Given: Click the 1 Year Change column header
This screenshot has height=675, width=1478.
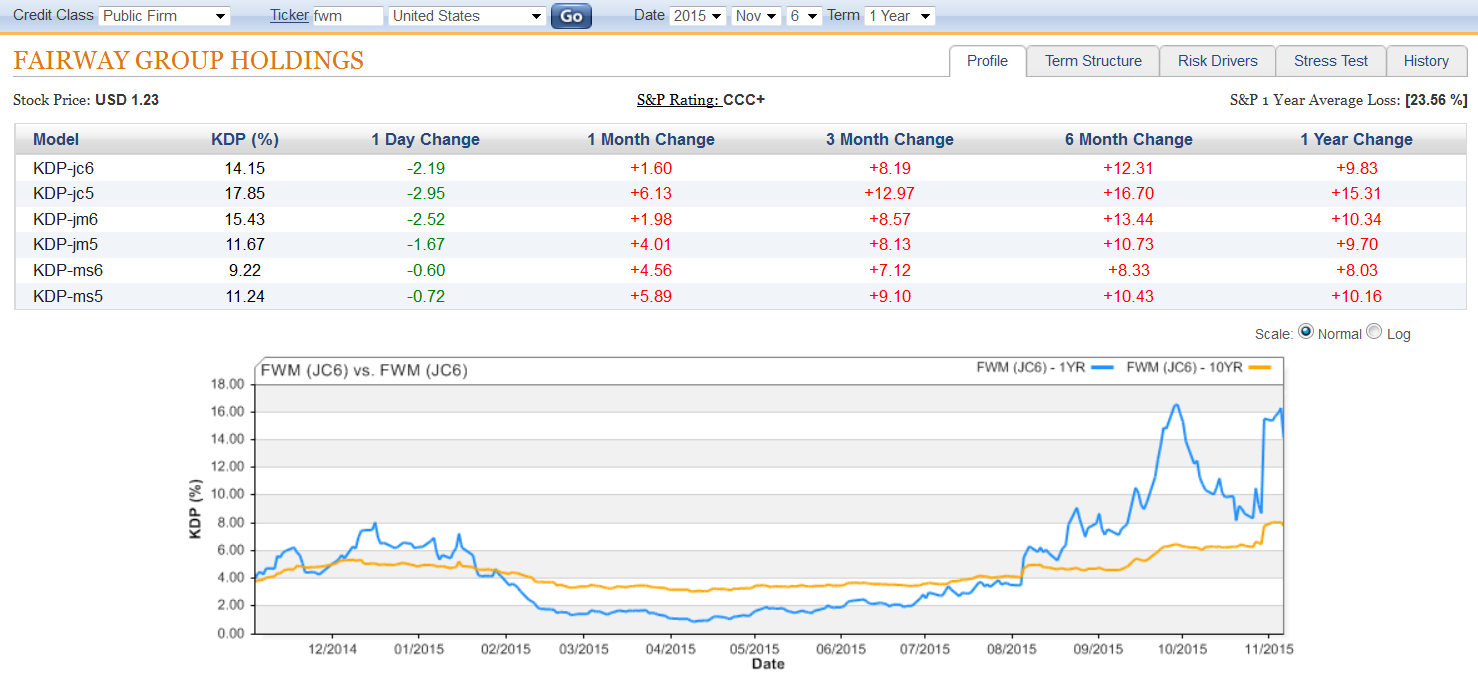Looking at the screenshot, I should (x=1356, y=139).
